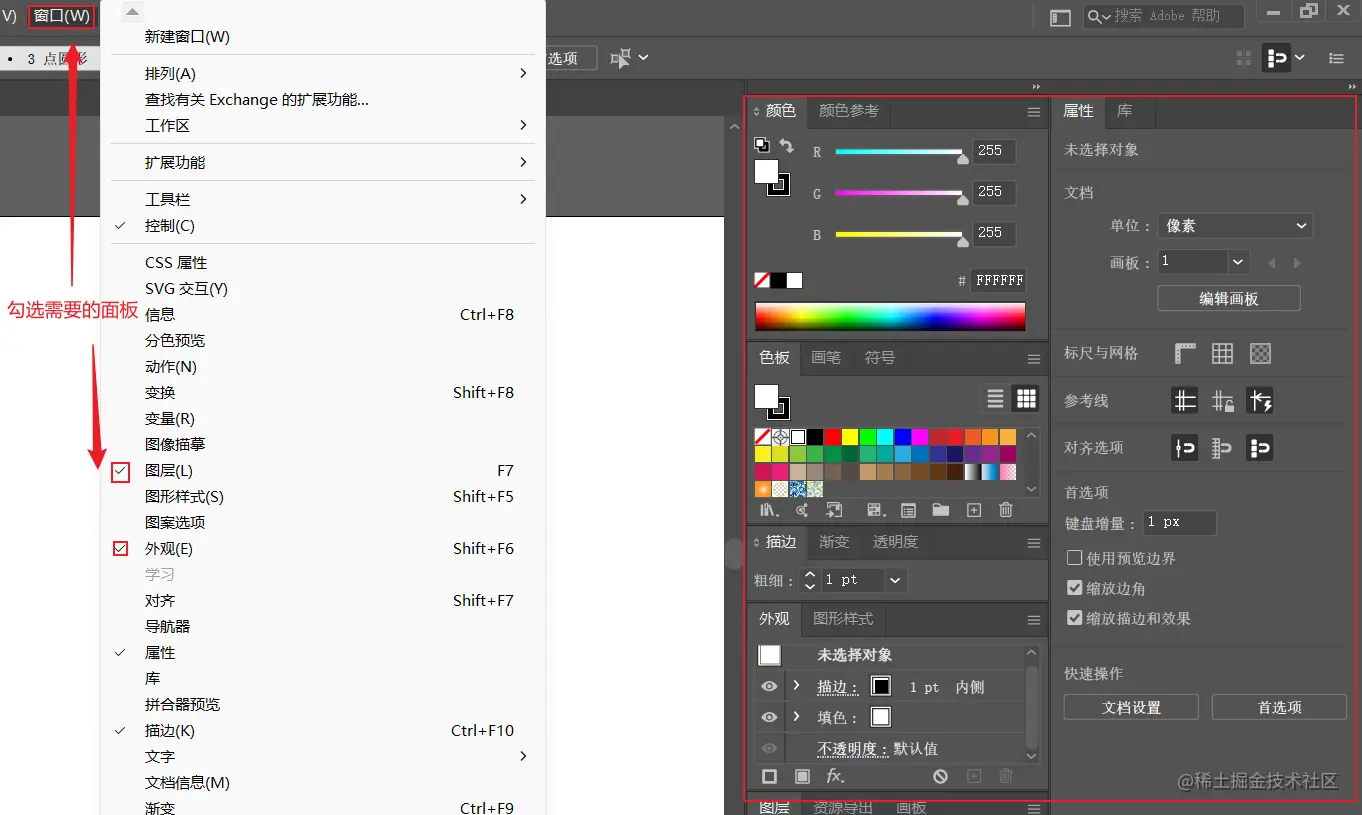The image size is (1362, 815).
Task: Switch to the 画笔 tab
Action: 826,358
